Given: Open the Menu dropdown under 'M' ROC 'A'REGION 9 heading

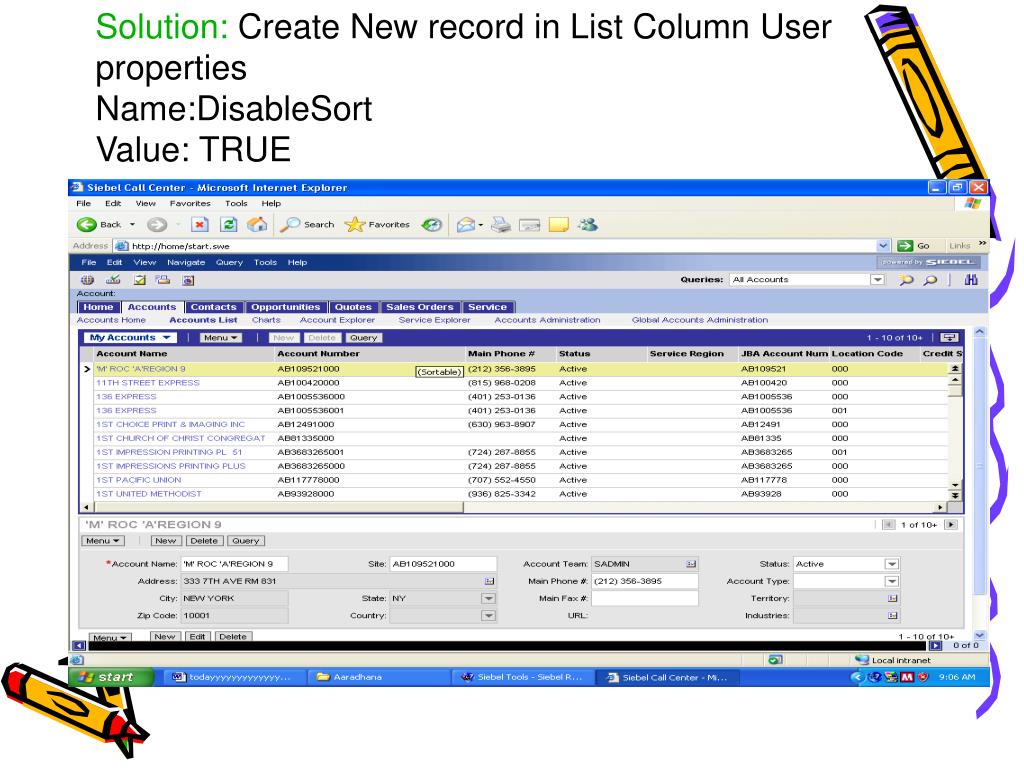Looking at the screenshot, I should pos(103,541).
